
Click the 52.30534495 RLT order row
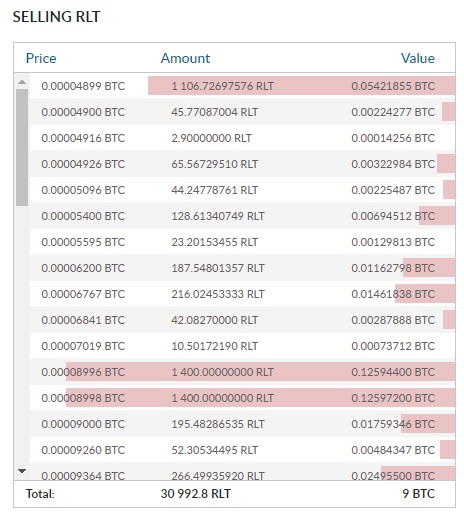point(243,450)
